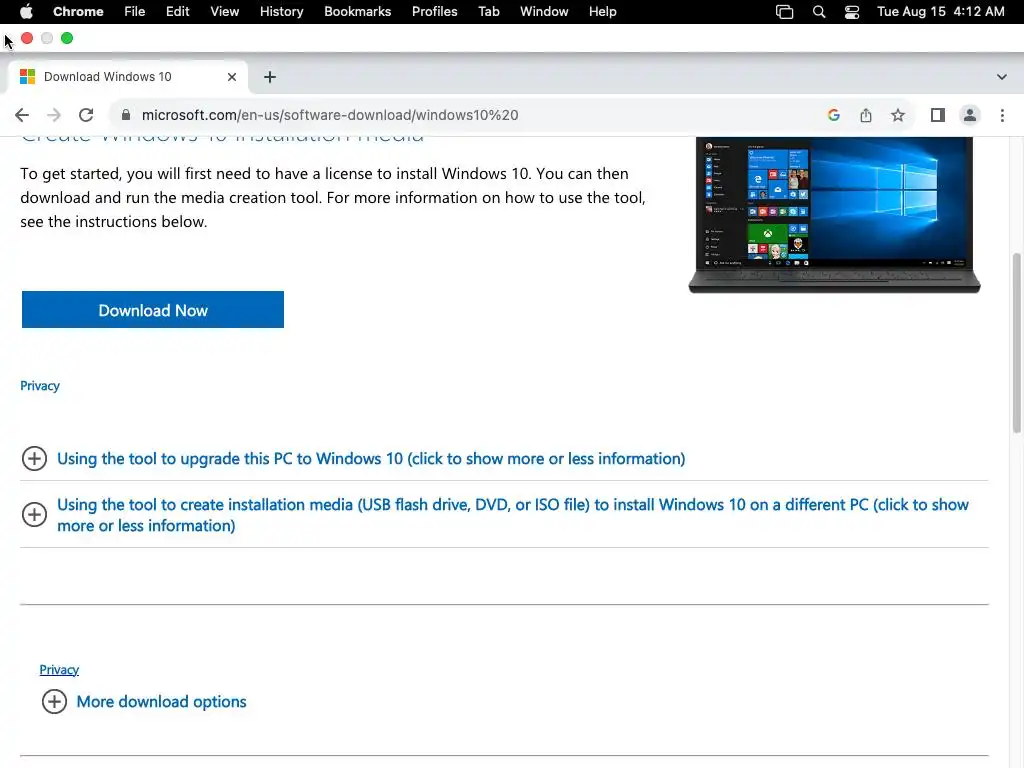The height and width of the screenshot is (768, 1024).
Task: Open the Apple menu
Action: point(26,12)
